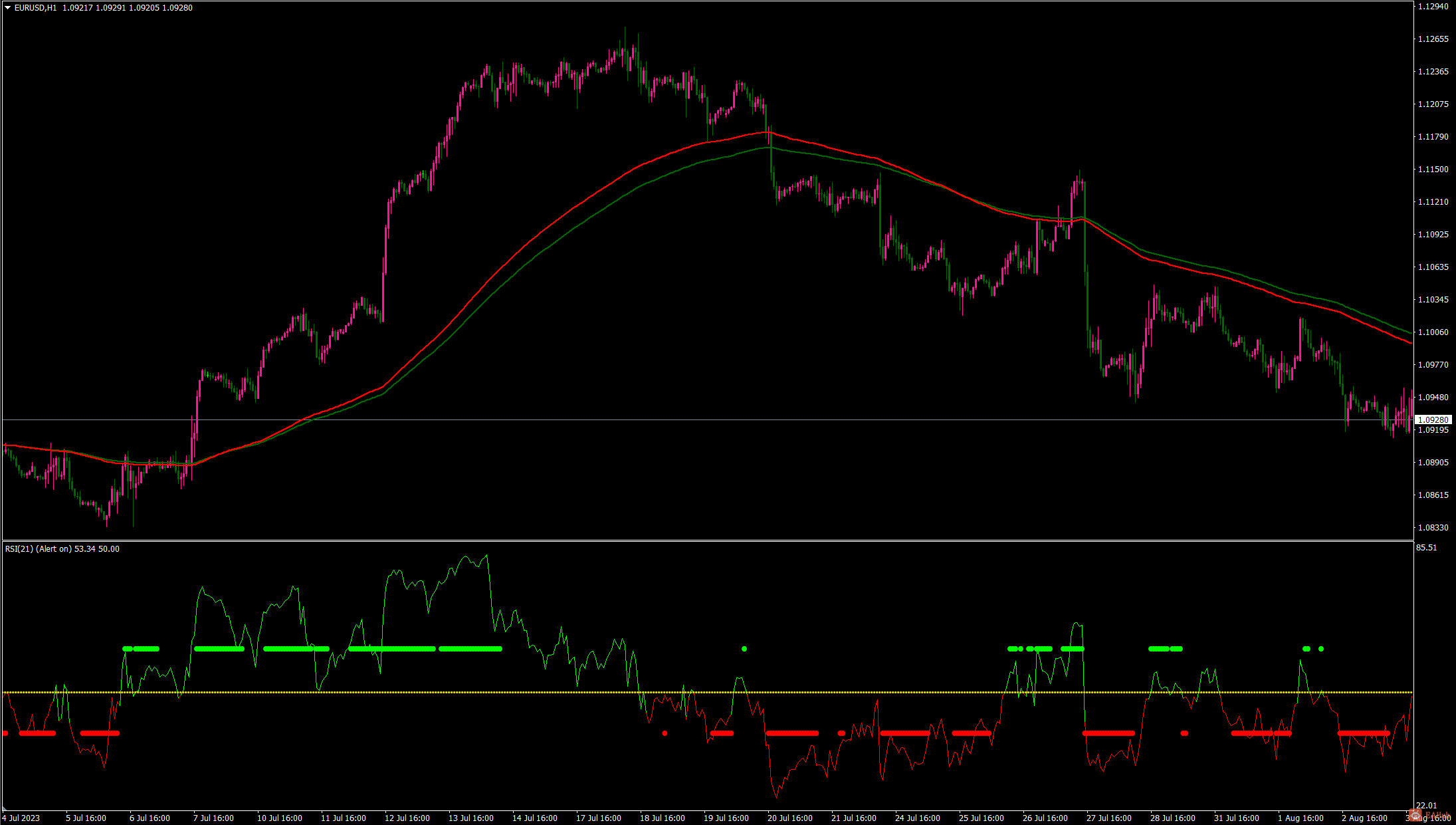Click the 1.08330 price scale label
1456x825 pixels.
click(1433, 528)
